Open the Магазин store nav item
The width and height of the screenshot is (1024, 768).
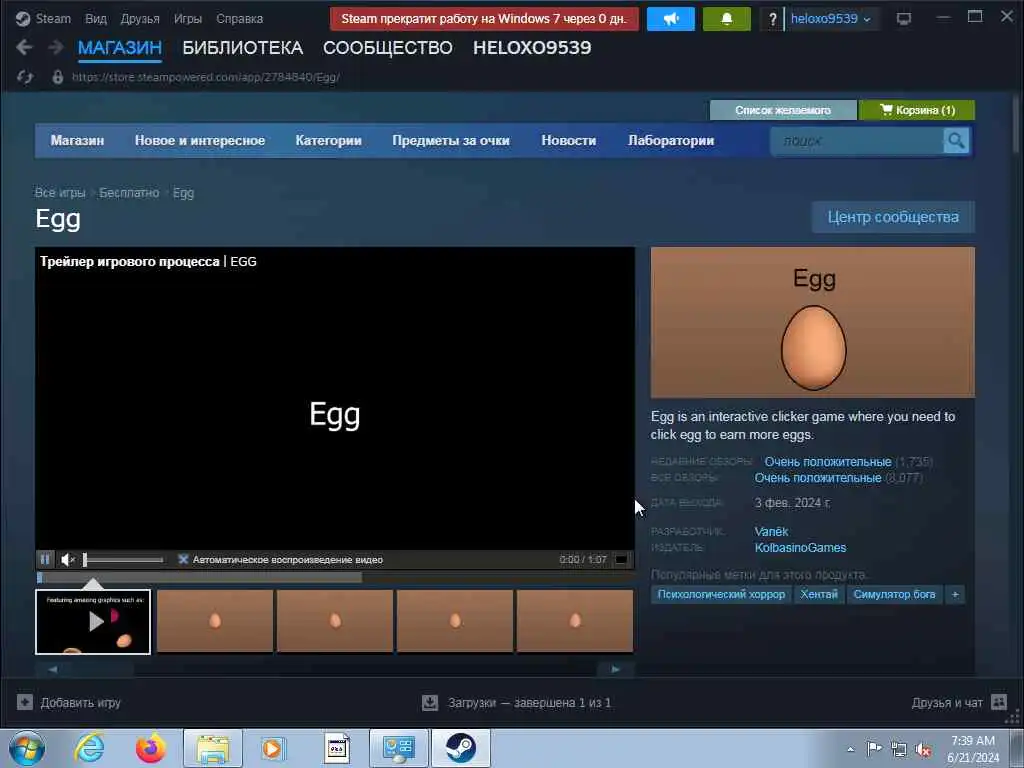coord(77,140)
